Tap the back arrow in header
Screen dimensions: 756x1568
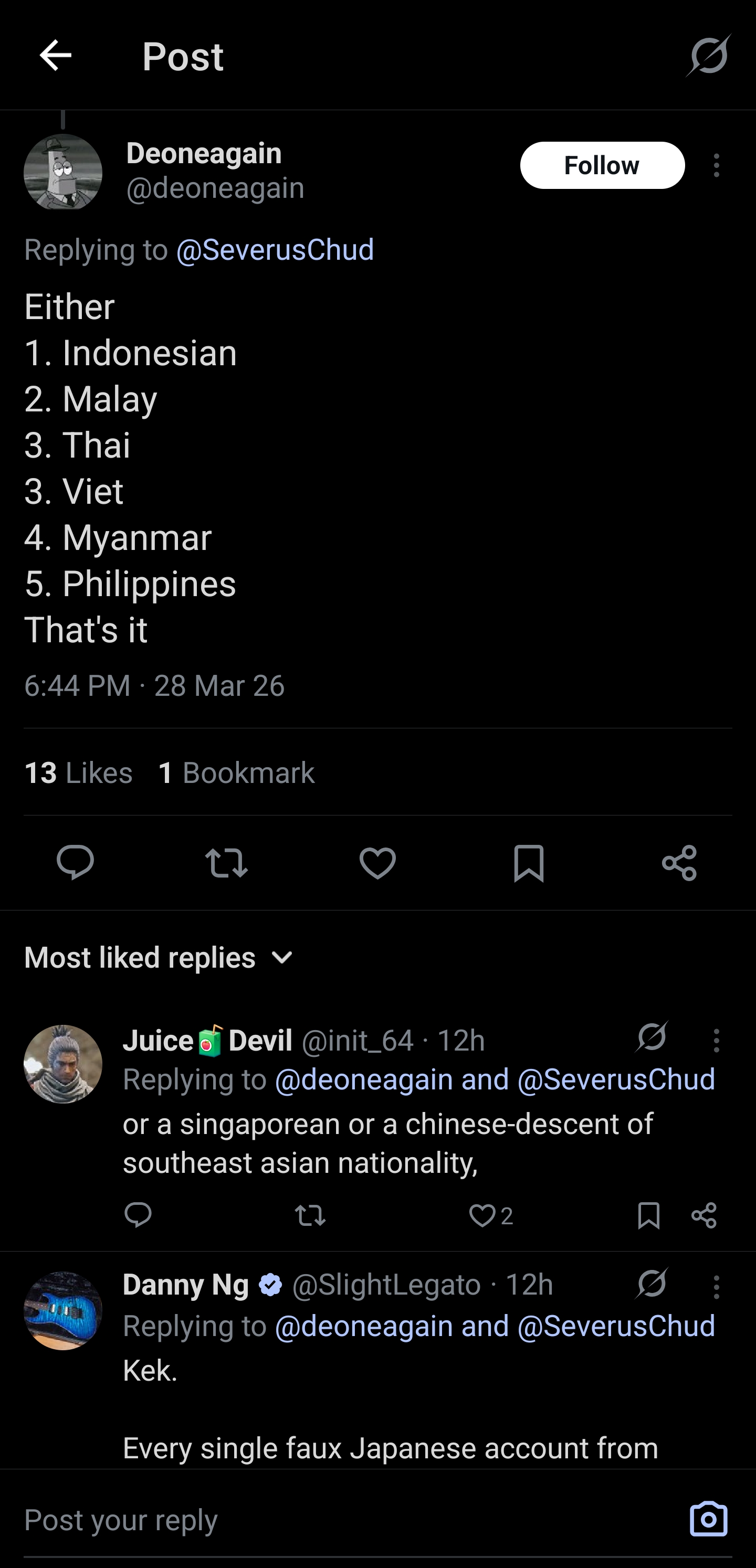pos(56,56)
